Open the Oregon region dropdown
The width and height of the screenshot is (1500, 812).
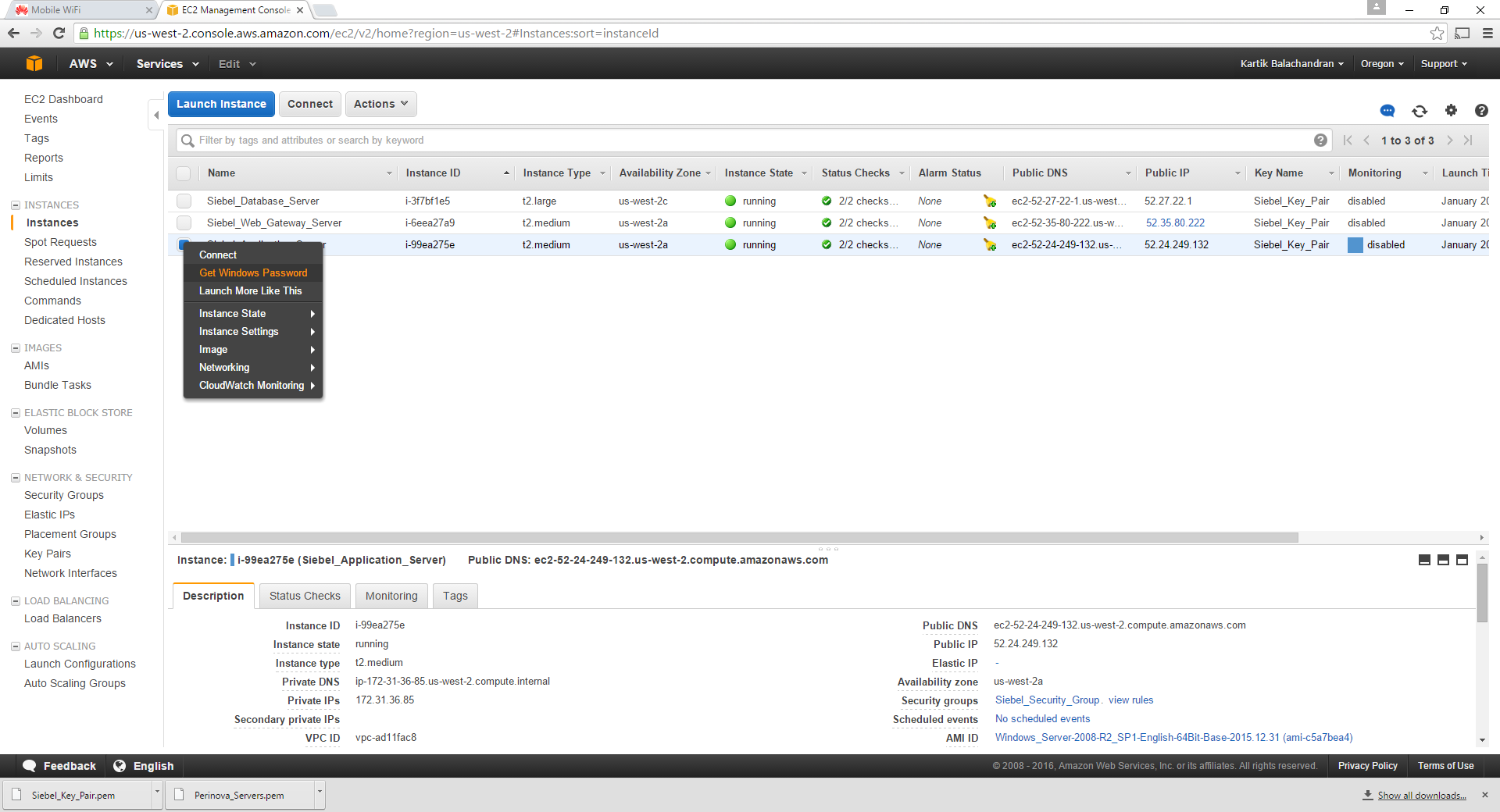click(x=1382, y=64)
